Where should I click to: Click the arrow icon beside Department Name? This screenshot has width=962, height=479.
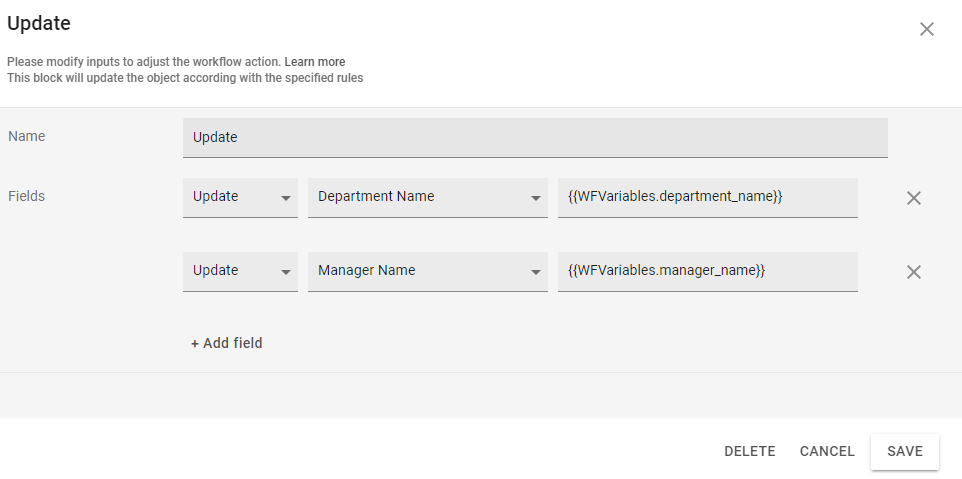(x=536, y=198)
